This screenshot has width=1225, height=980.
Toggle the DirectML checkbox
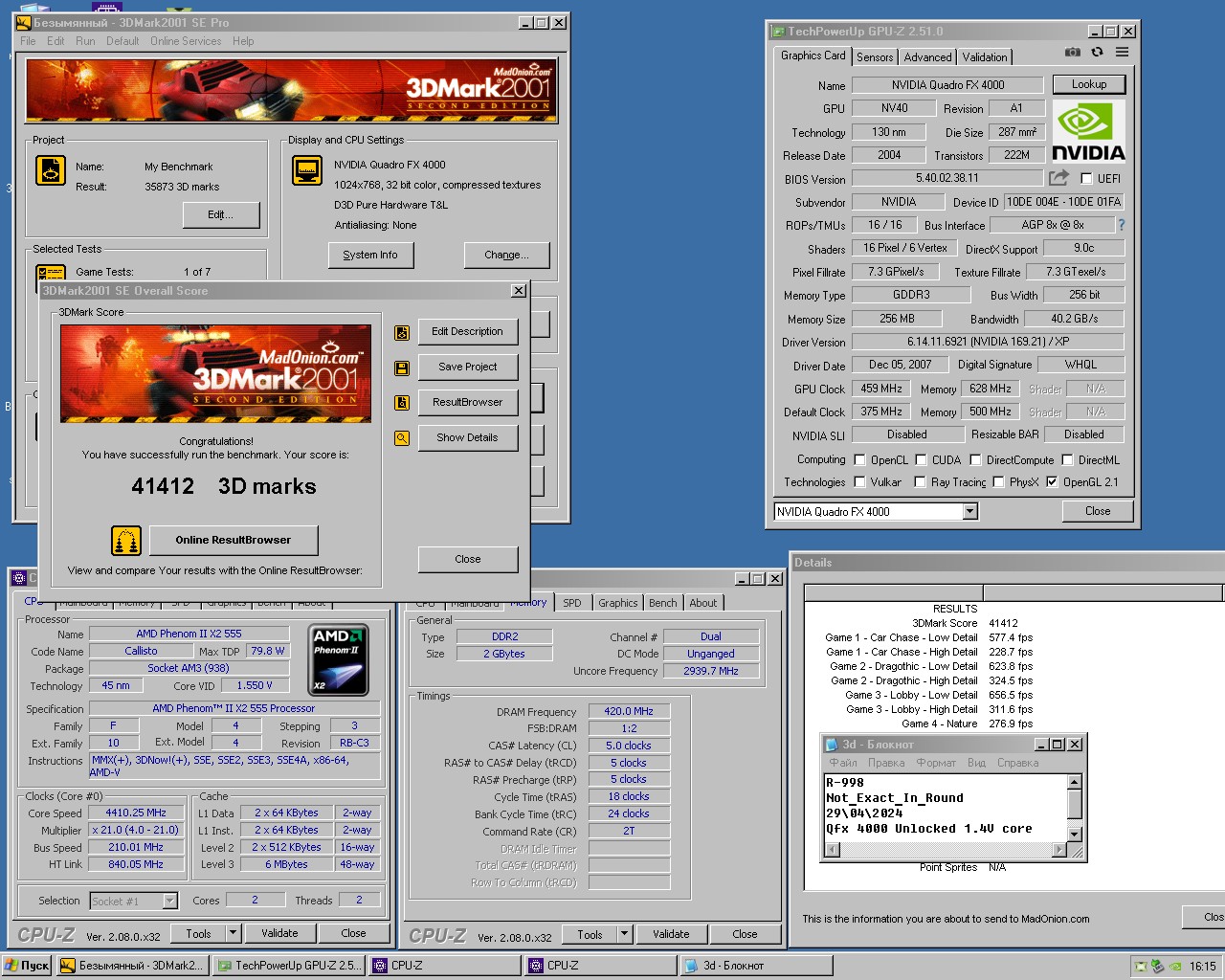click(x=1067, y=460)
